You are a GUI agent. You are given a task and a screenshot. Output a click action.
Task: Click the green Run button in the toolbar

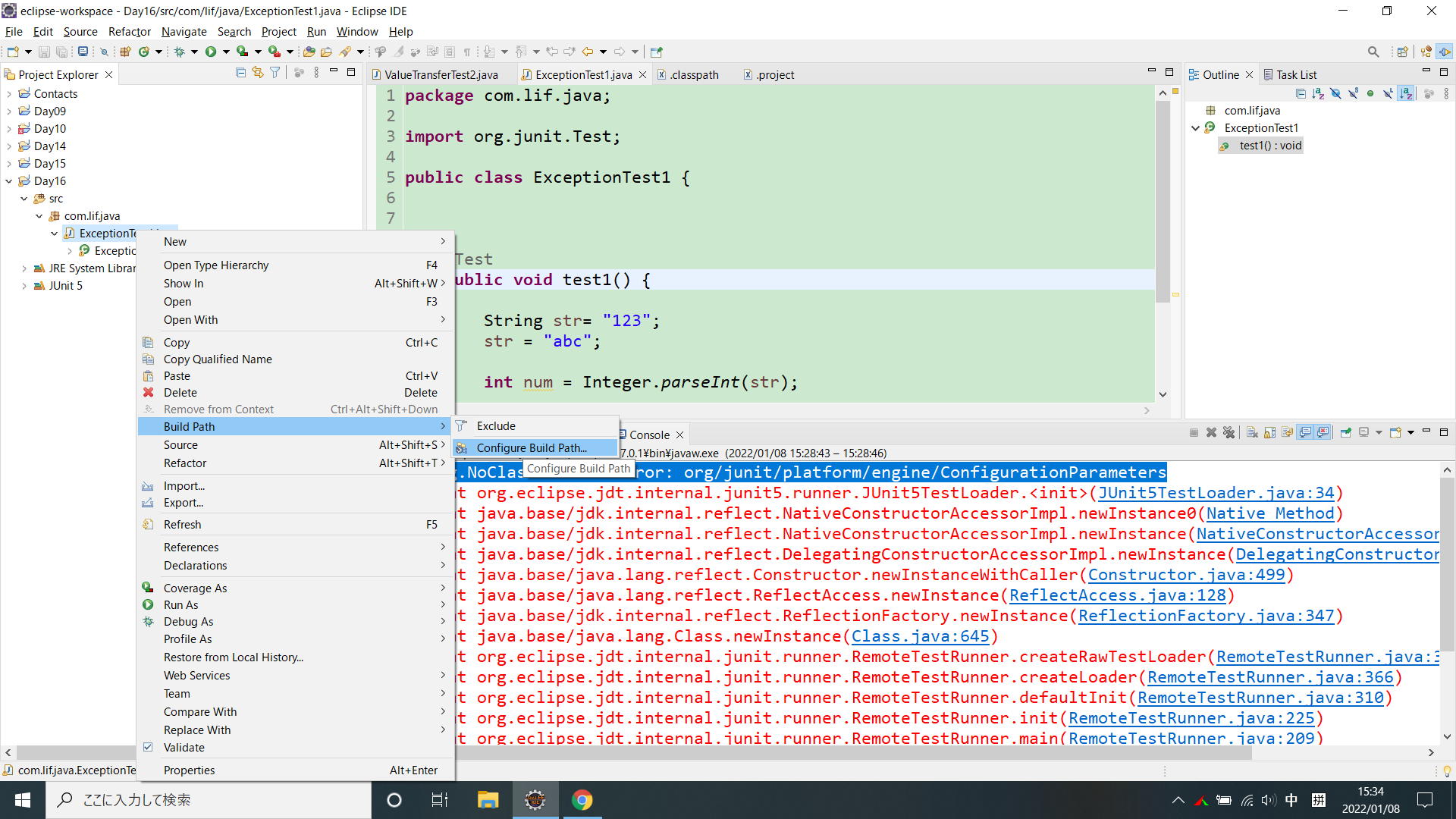[x=210, y=52]
